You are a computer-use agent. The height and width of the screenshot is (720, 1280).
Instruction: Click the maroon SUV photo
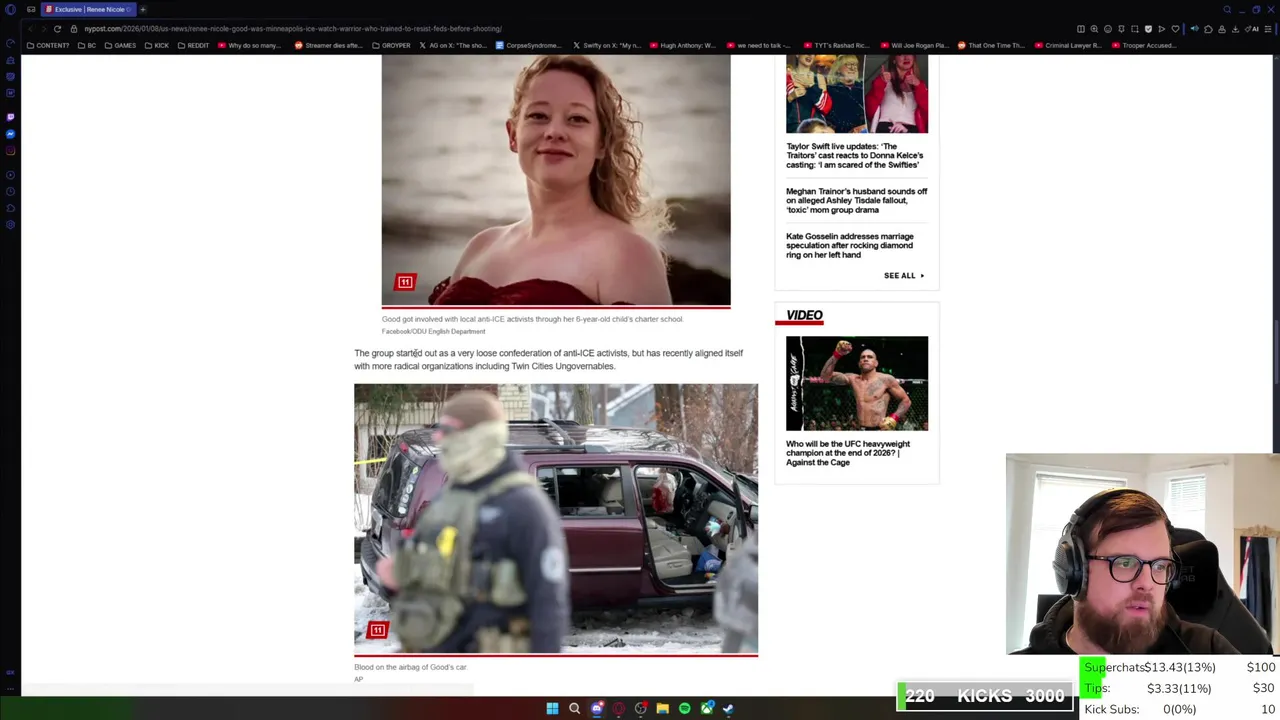coord(556,519)
